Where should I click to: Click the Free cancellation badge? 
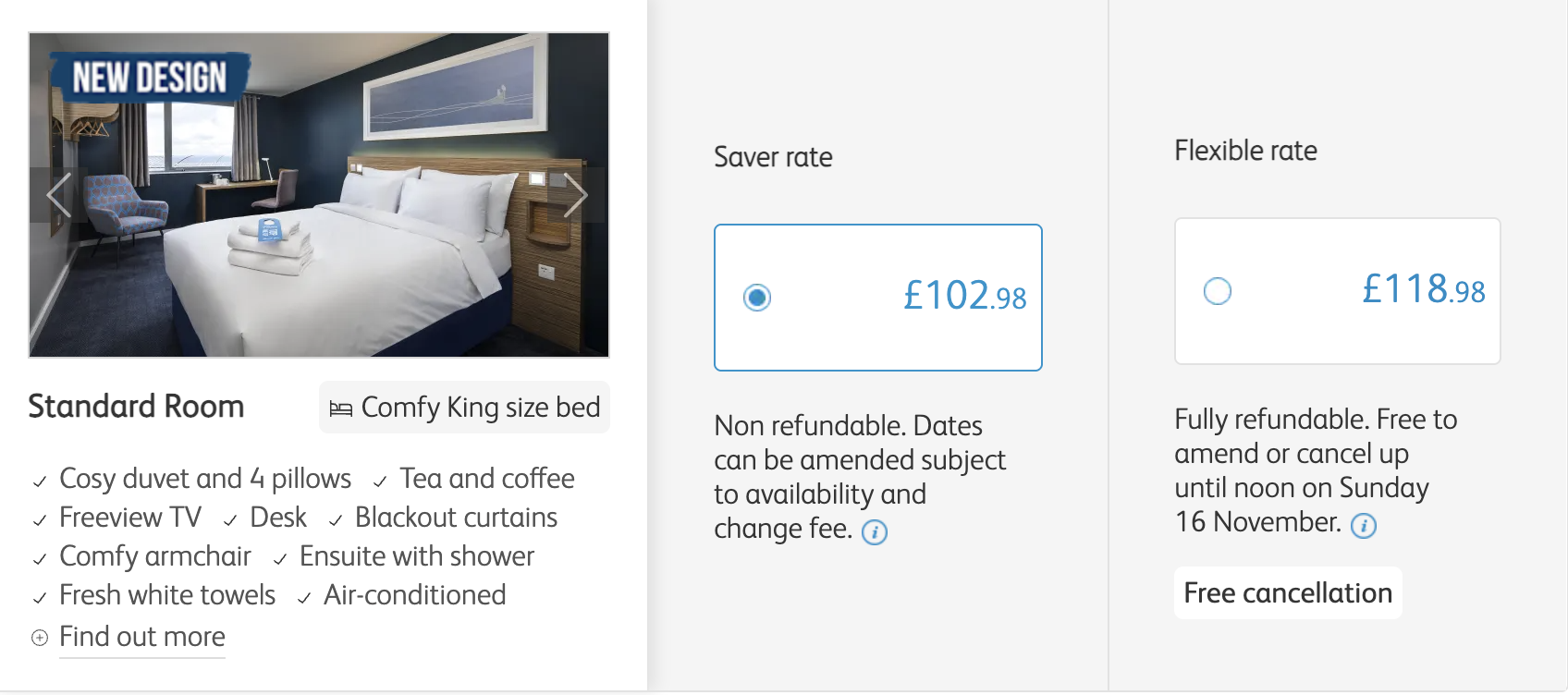1287,593
